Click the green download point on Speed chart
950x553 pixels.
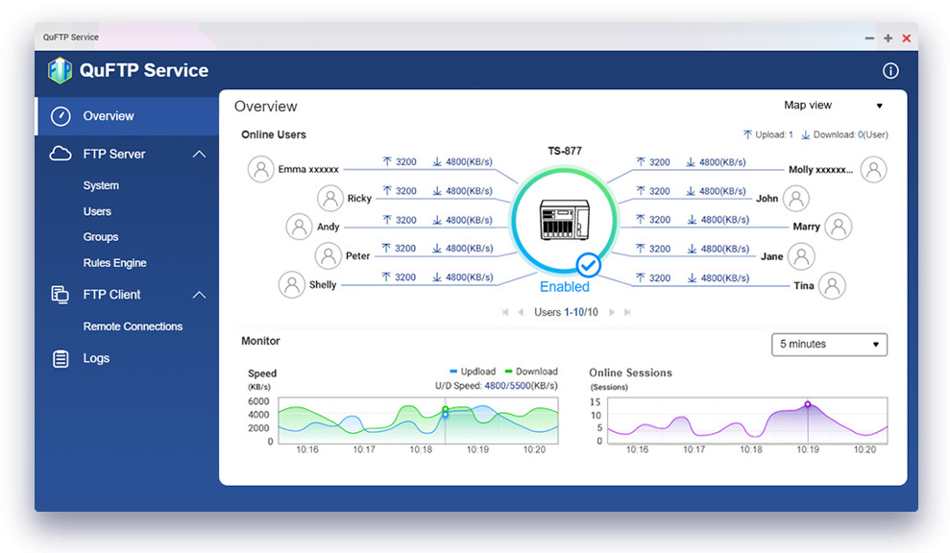pos(445,409)
